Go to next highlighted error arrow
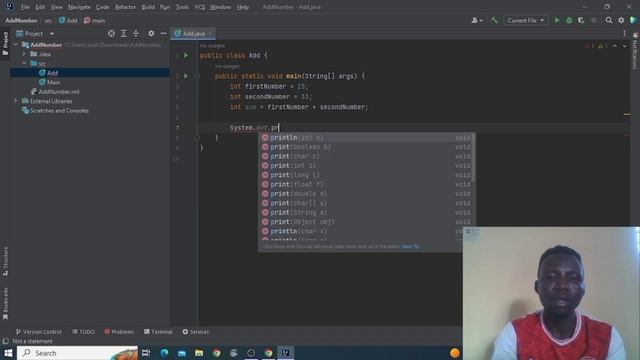Screen dimensions: 640x360 click(624, 46)
